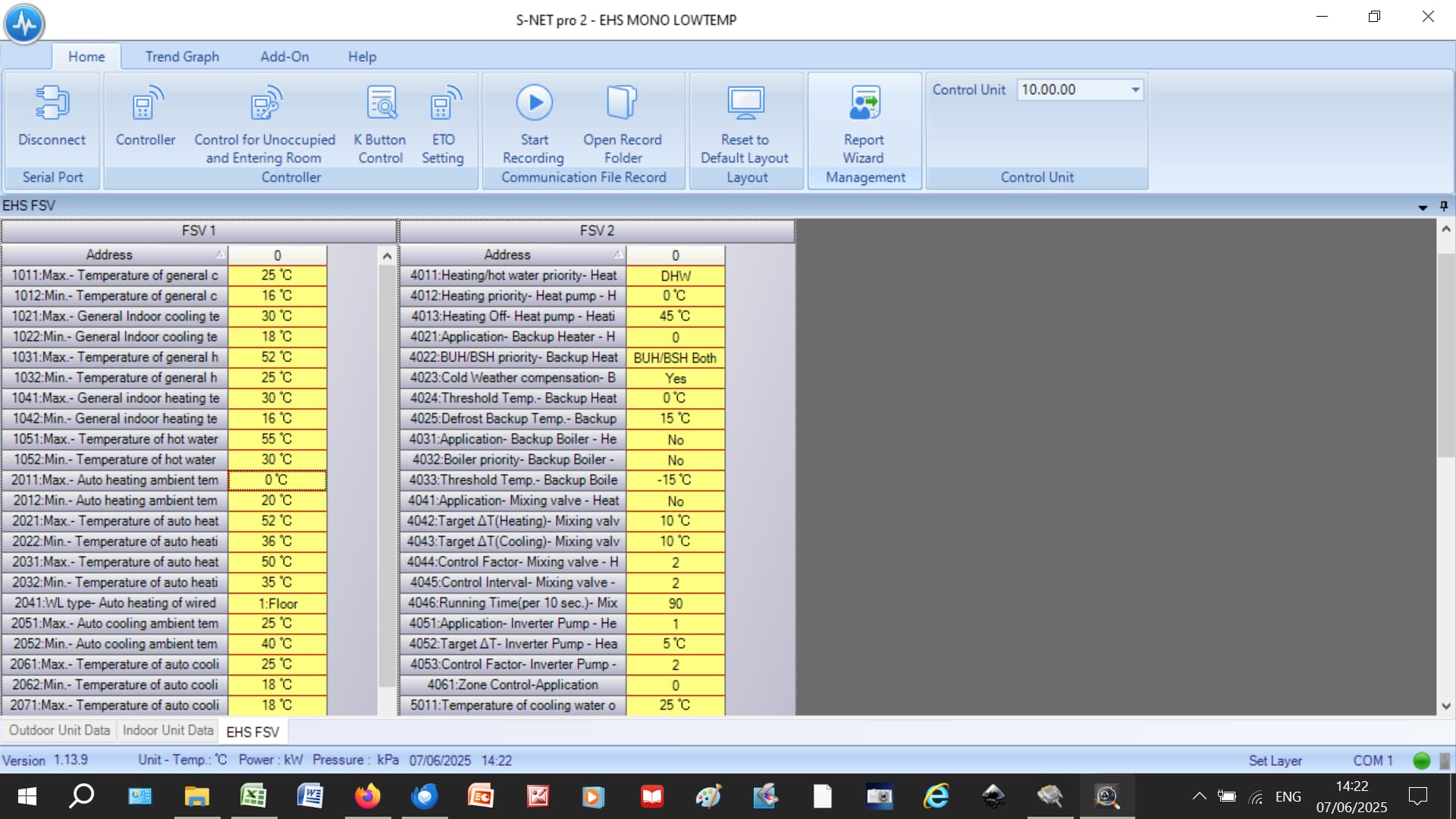Select BUH/BSH Both value cell
Viewport: 1456px width, 819px height.
(x=676, y=357)
